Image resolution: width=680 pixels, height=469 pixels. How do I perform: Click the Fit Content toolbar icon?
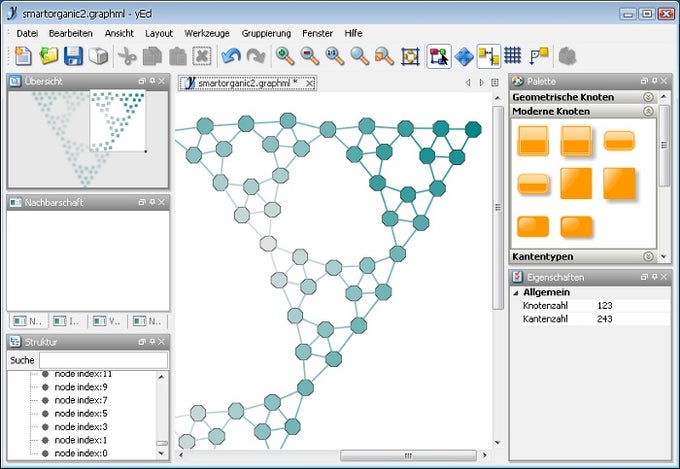pyautogui.click(x=410, y=56)
